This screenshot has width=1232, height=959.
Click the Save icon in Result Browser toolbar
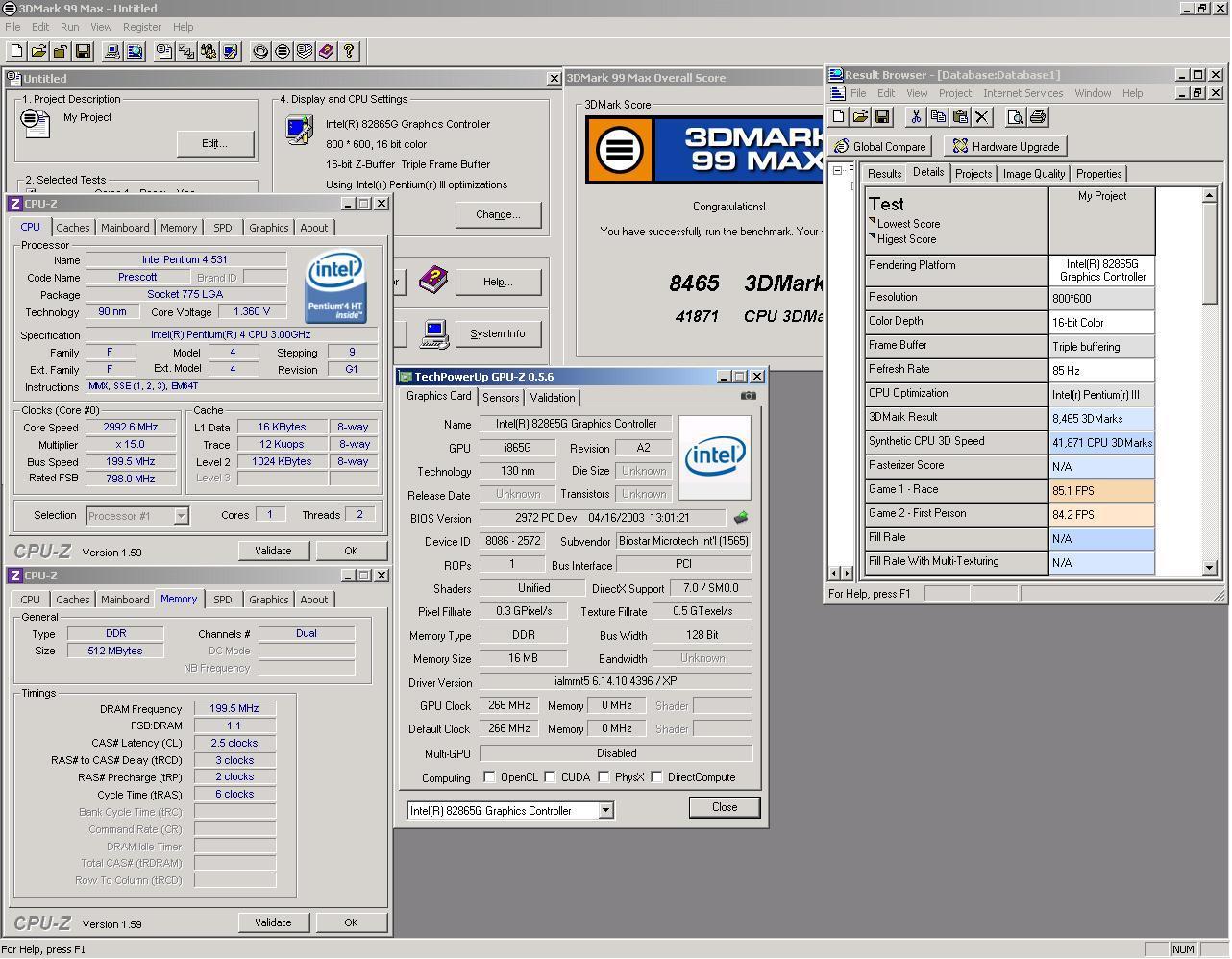(882, 117)
